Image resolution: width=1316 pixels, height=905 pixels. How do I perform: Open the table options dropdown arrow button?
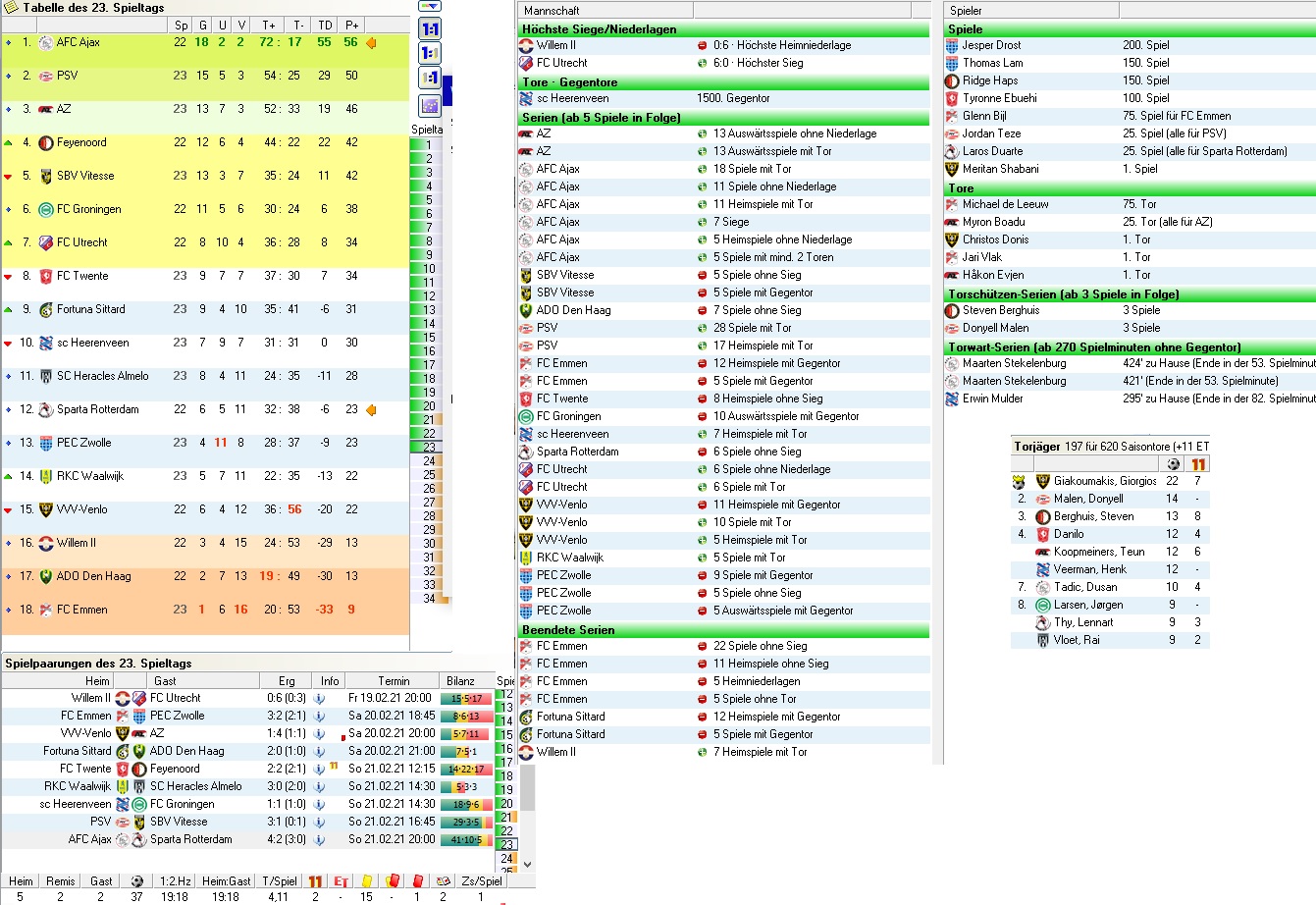(430, 6)
